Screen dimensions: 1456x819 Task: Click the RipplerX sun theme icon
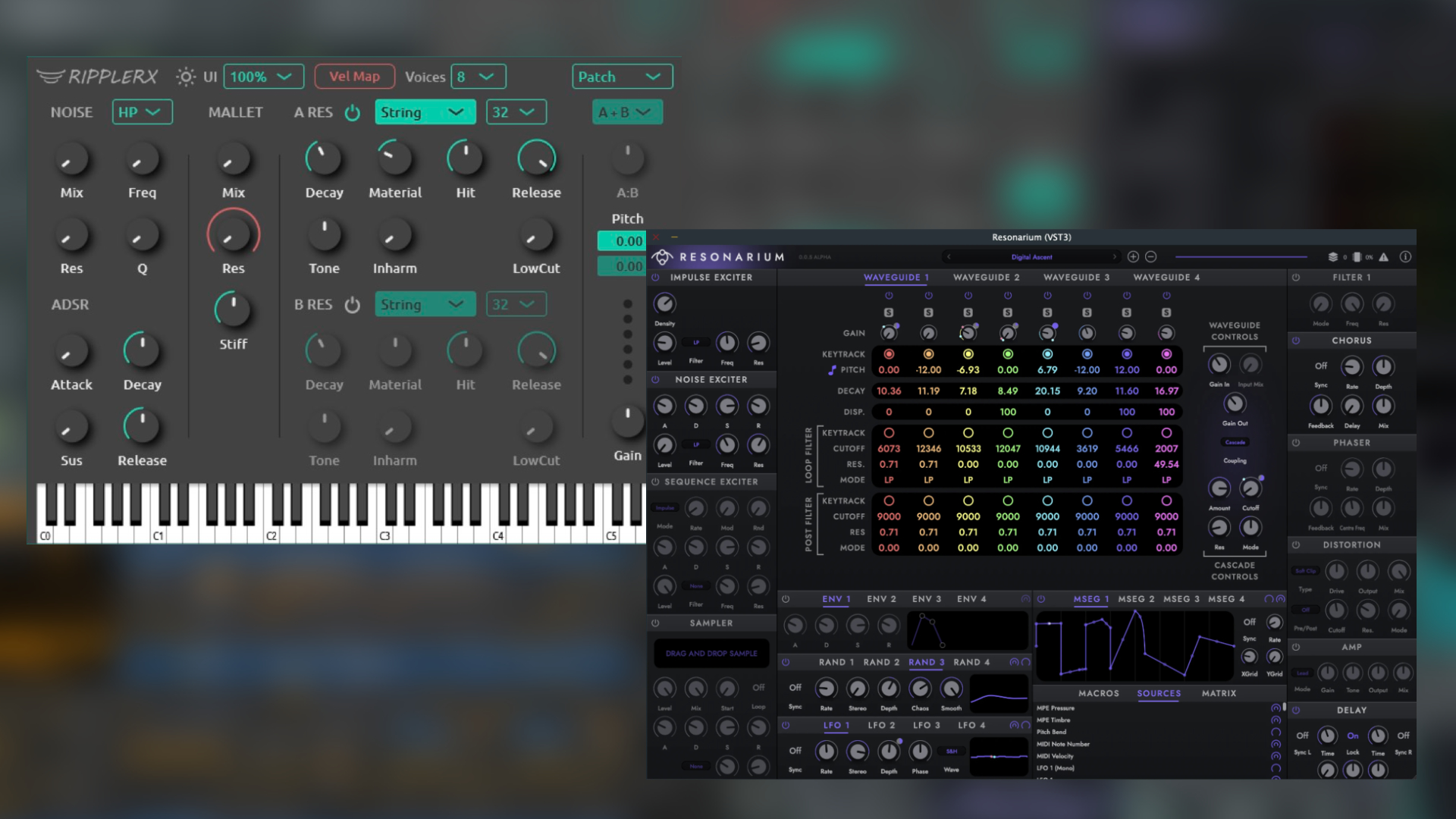pos(185,77)
